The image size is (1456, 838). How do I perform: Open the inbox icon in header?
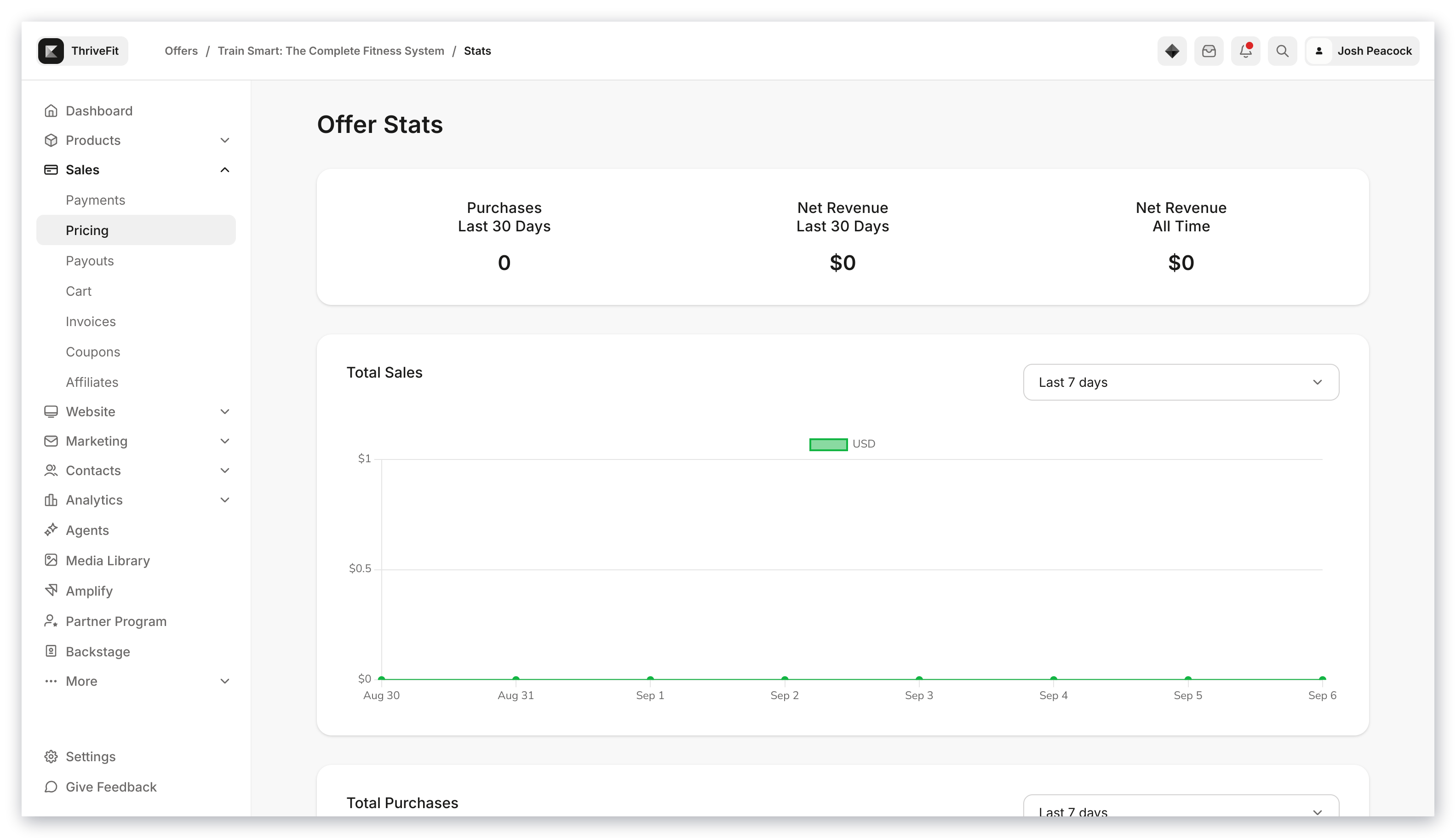[1208, 51]
